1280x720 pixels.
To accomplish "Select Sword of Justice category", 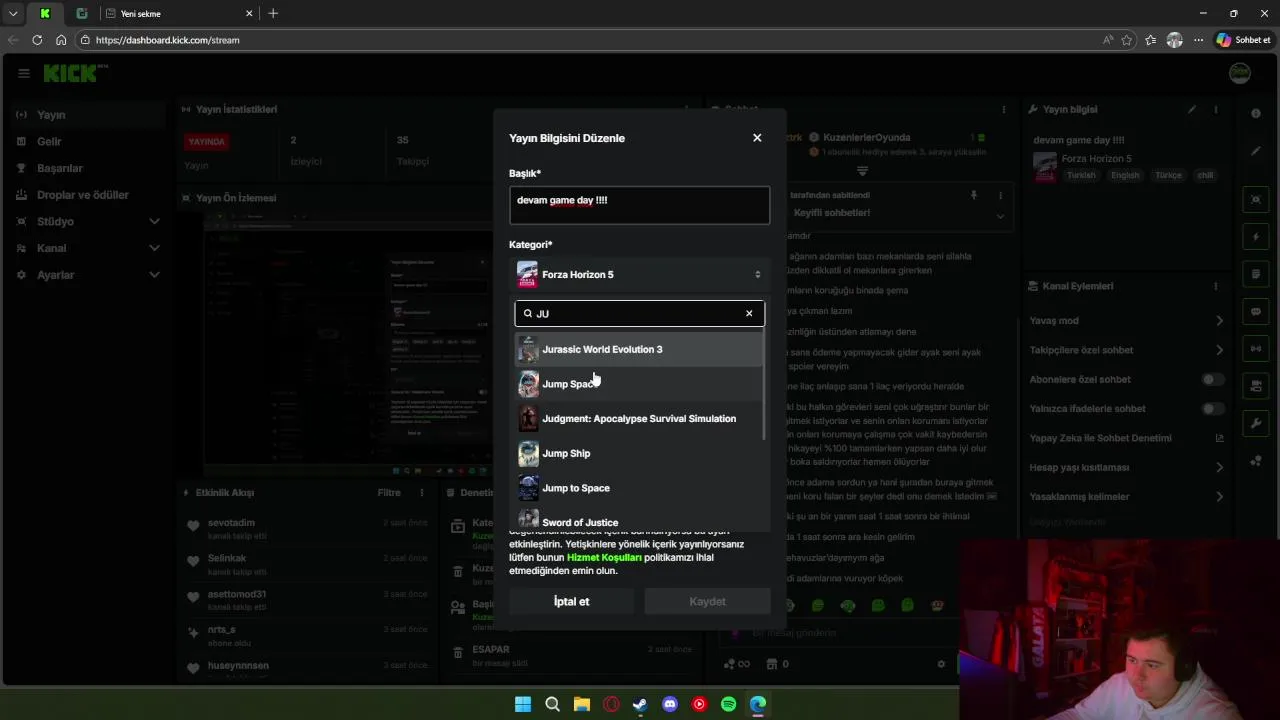I will pyautogui.click(x=639, y=521).
